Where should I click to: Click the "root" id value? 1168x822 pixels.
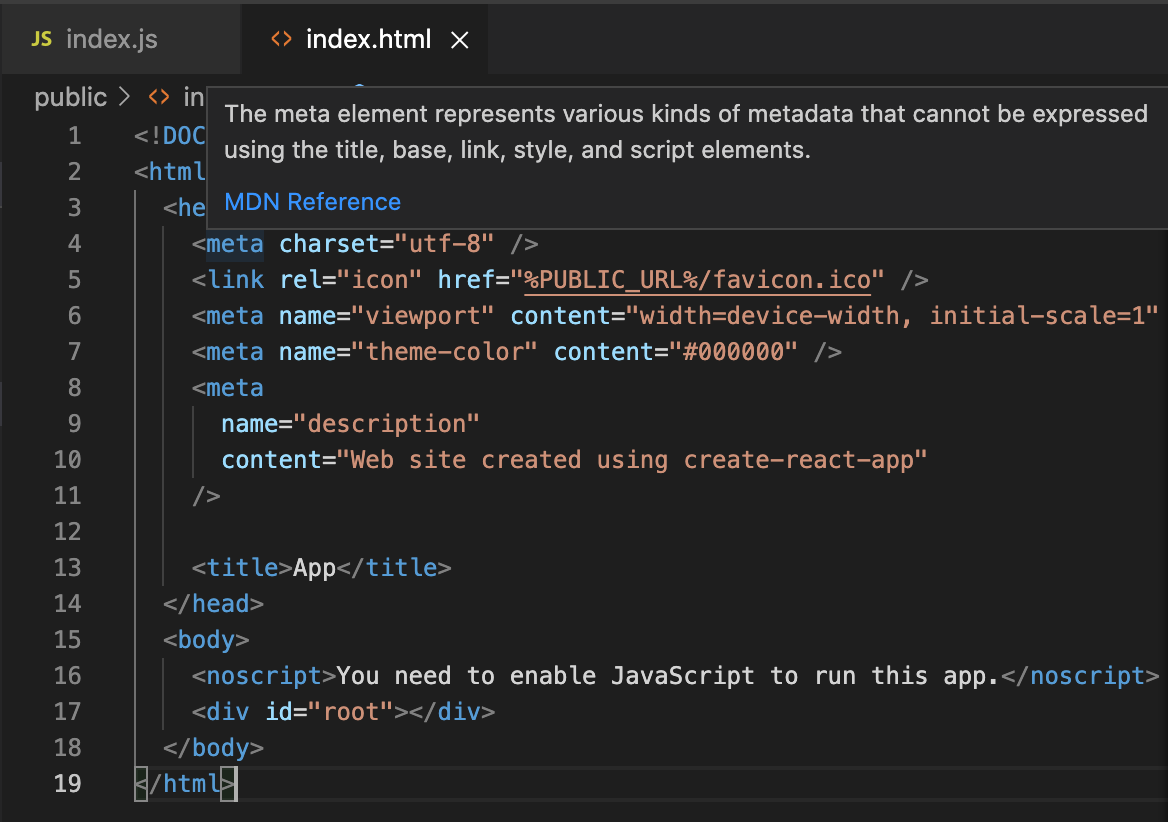pos(350,712)
